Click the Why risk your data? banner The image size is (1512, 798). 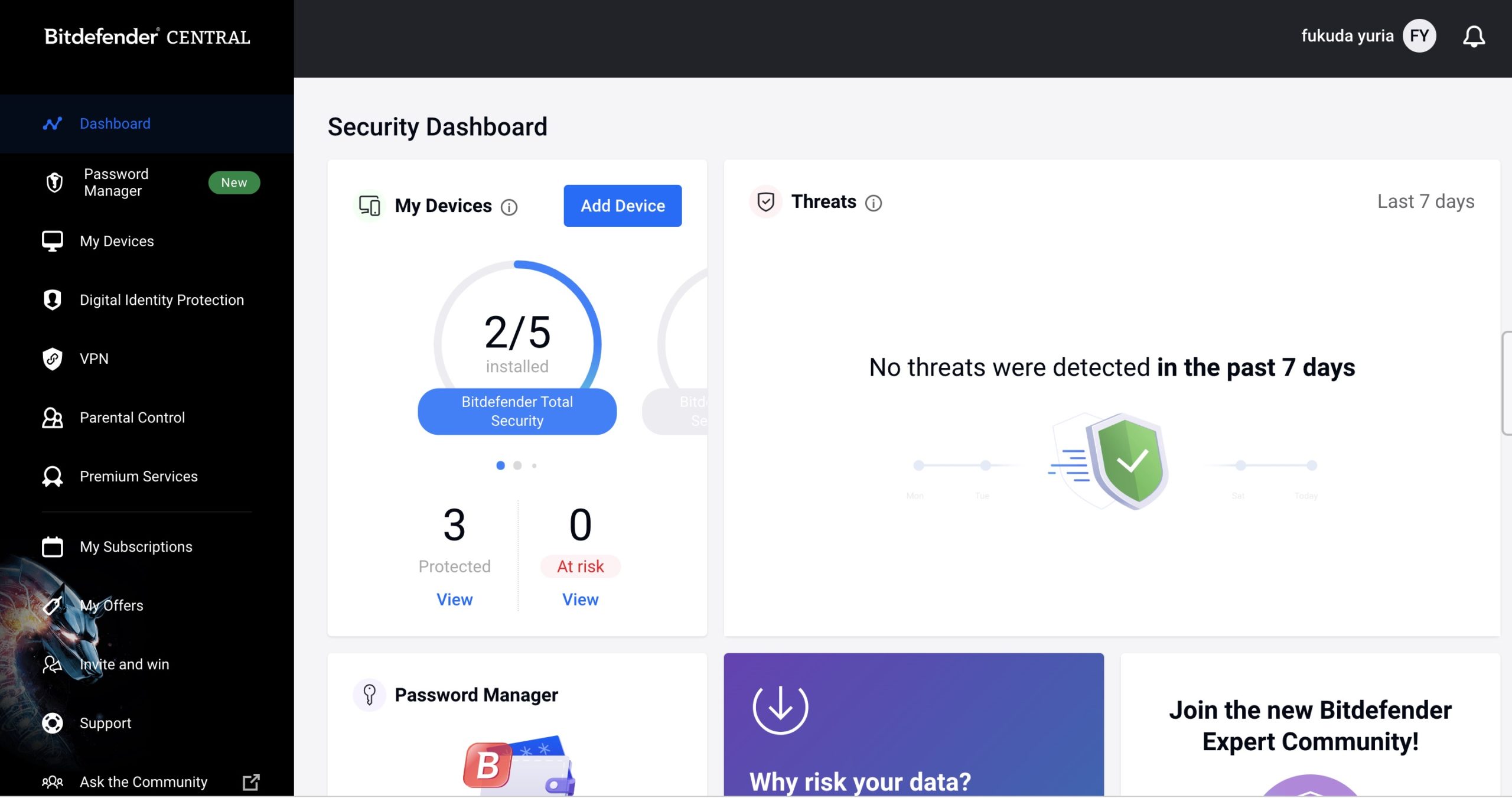[914, 725]
